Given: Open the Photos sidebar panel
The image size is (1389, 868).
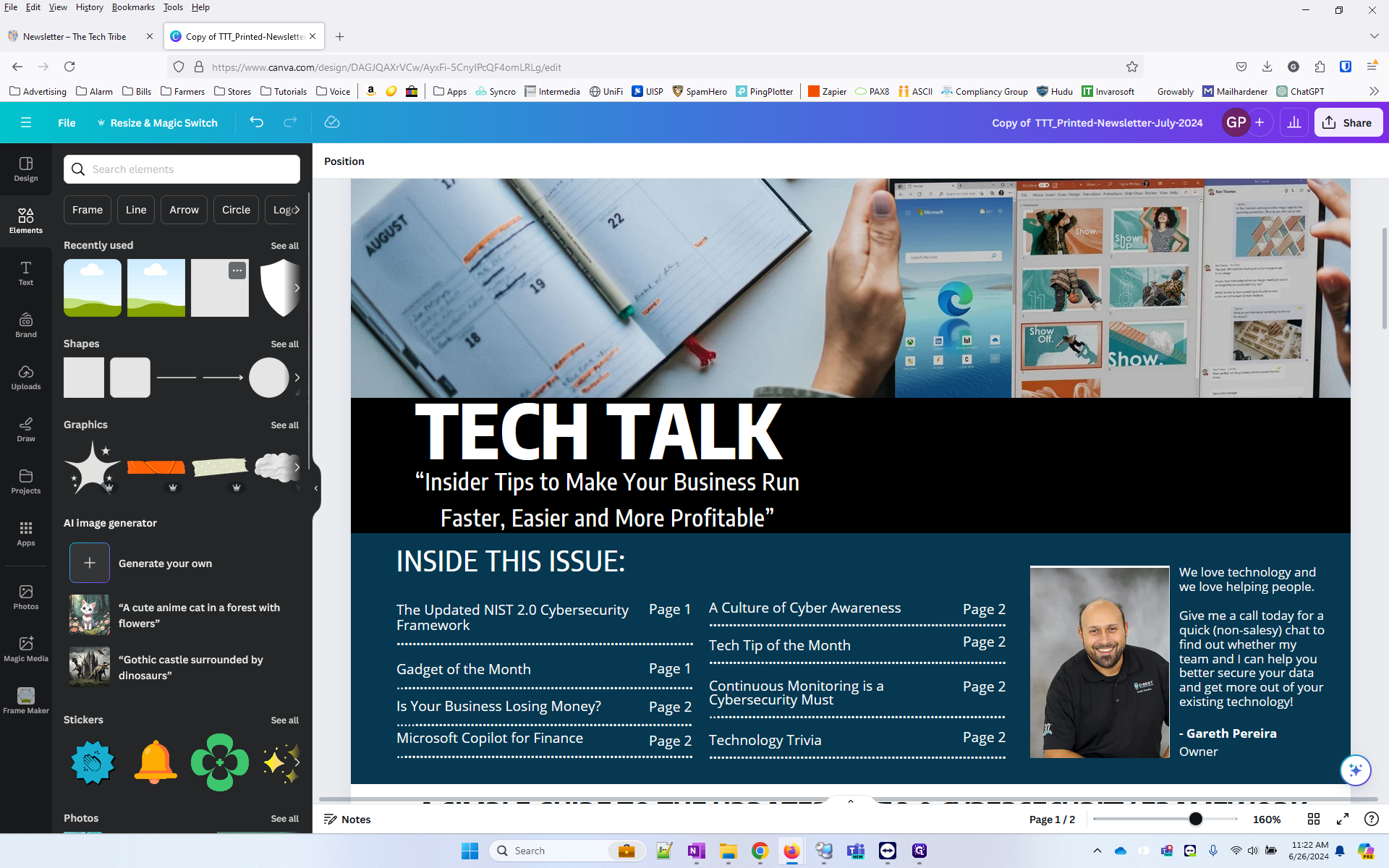Looking at the screenshot, I should click(x=26, y=597).
